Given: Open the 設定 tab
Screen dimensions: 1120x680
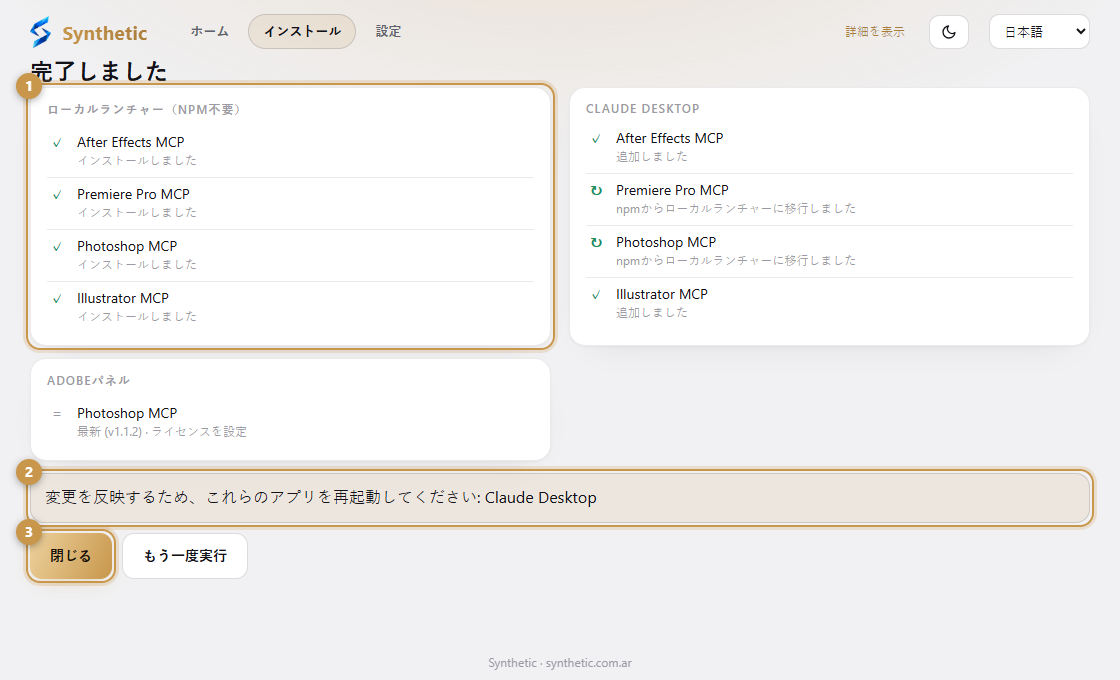Looking at the screenshot, I should click(x=388, y=31).
